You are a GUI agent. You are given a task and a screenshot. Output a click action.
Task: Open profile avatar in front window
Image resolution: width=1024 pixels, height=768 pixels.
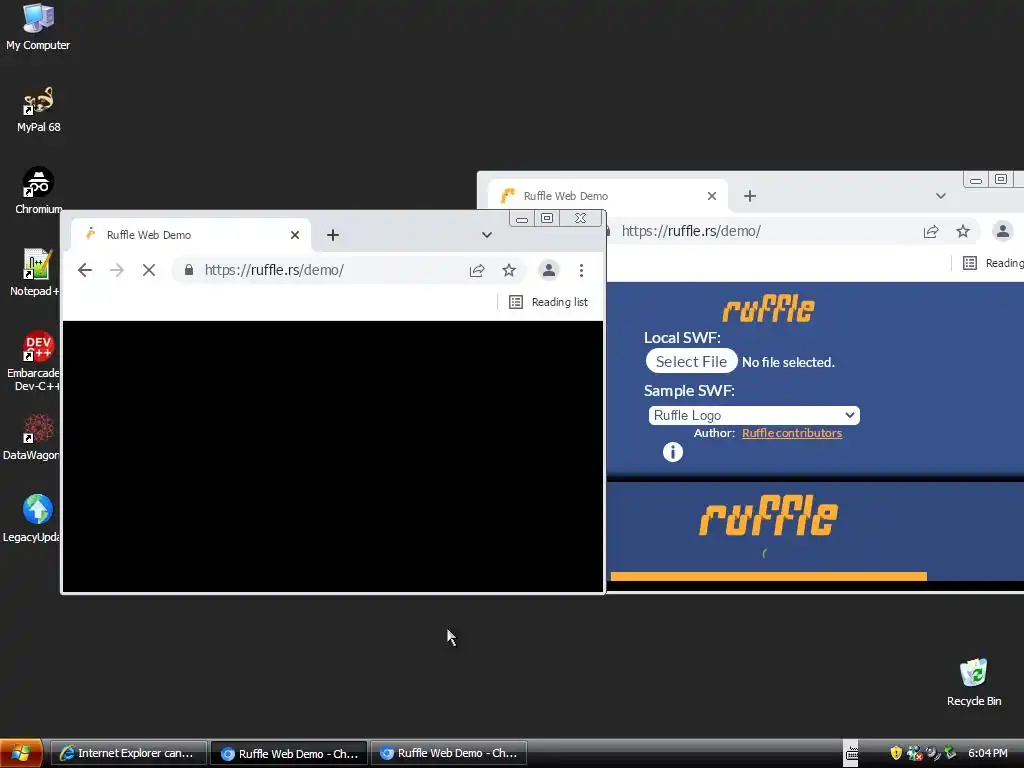(549, 270)
